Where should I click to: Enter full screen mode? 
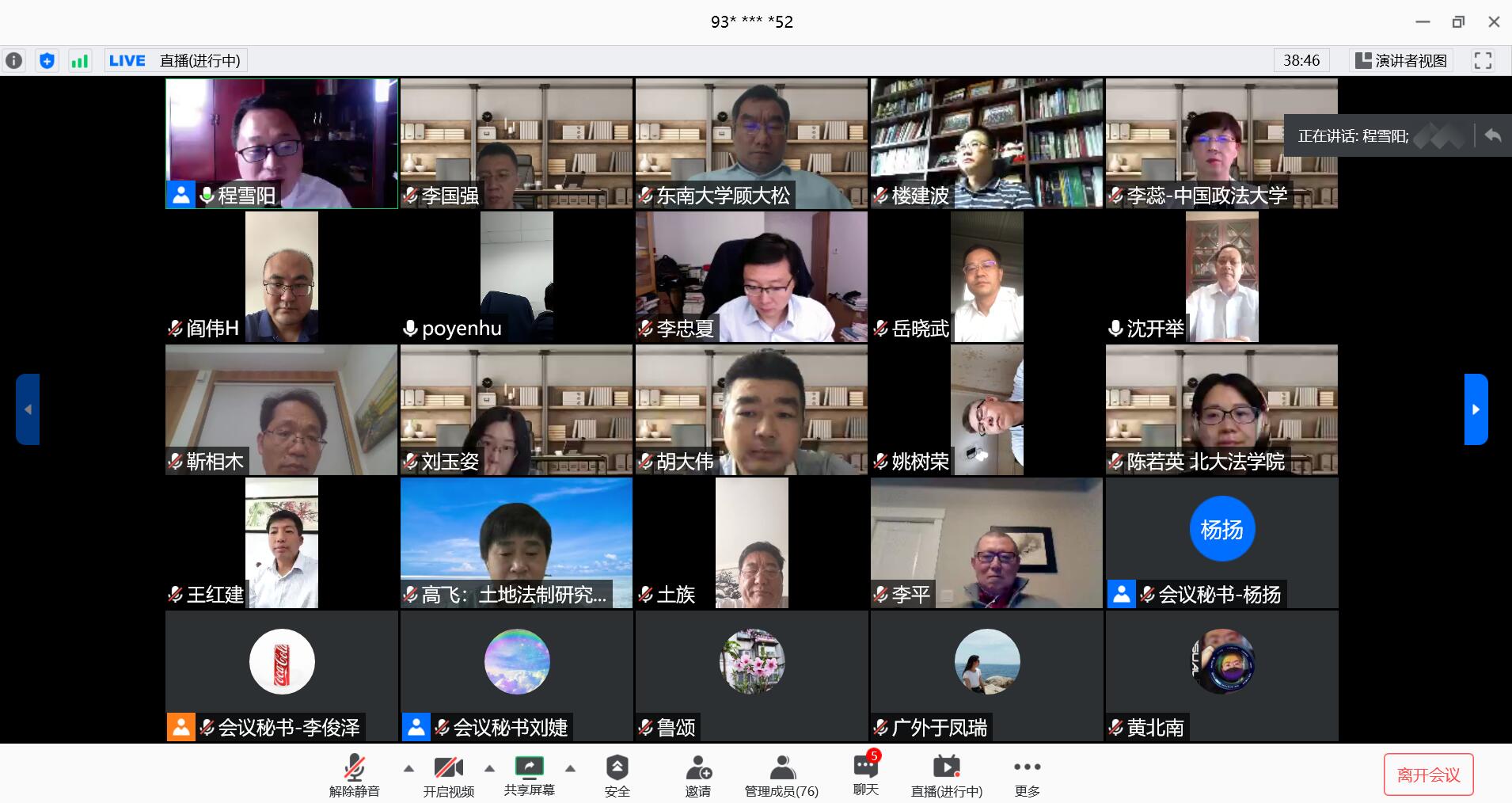(1483, 61)
